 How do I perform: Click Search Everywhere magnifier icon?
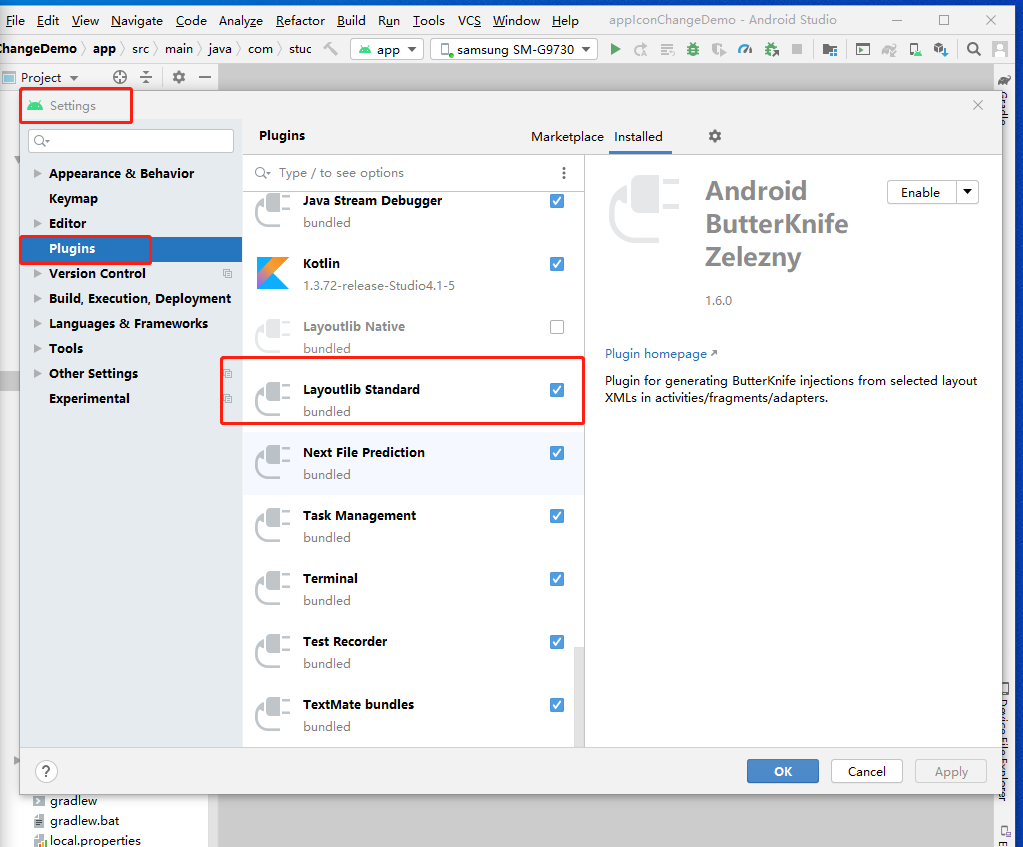973,49
